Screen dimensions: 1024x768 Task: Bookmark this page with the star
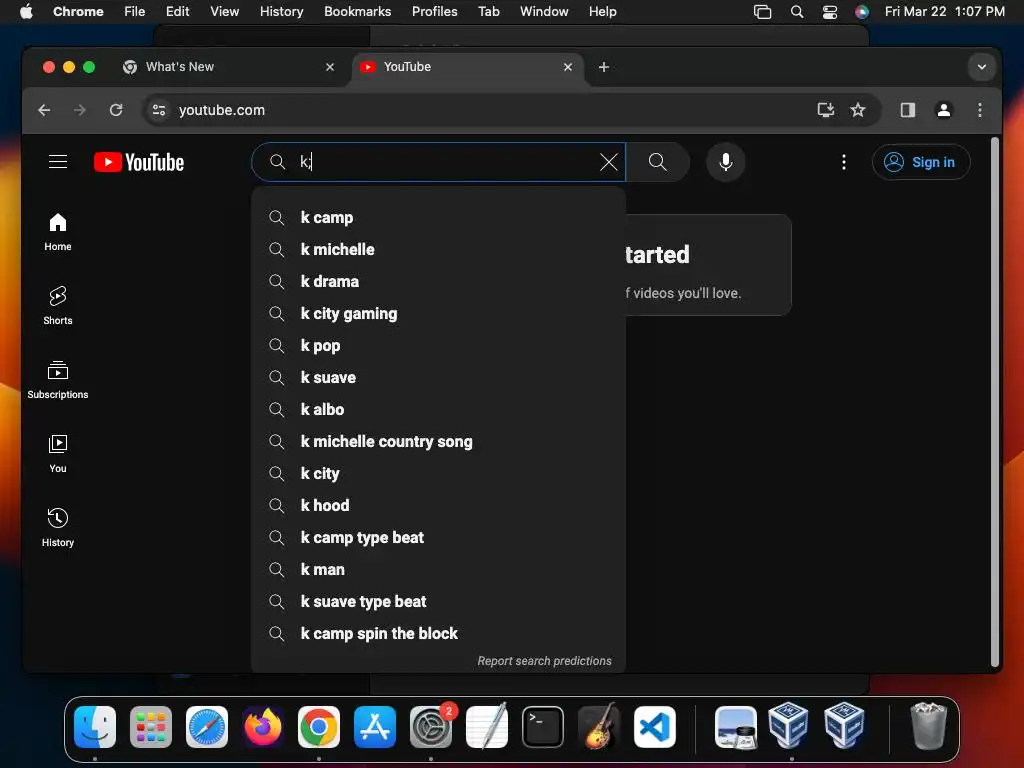point(858,110)
